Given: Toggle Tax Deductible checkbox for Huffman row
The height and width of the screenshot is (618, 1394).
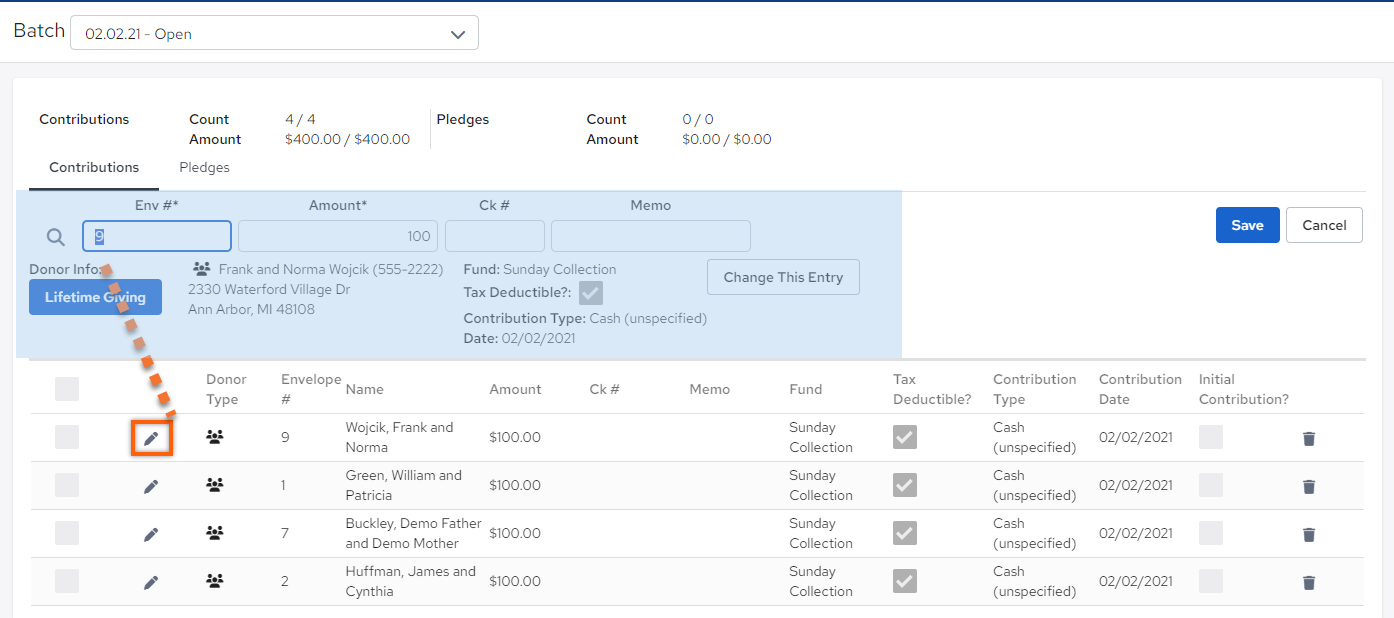Looking at the screenshot, I should pyautogui.click(x=905, y=581).
